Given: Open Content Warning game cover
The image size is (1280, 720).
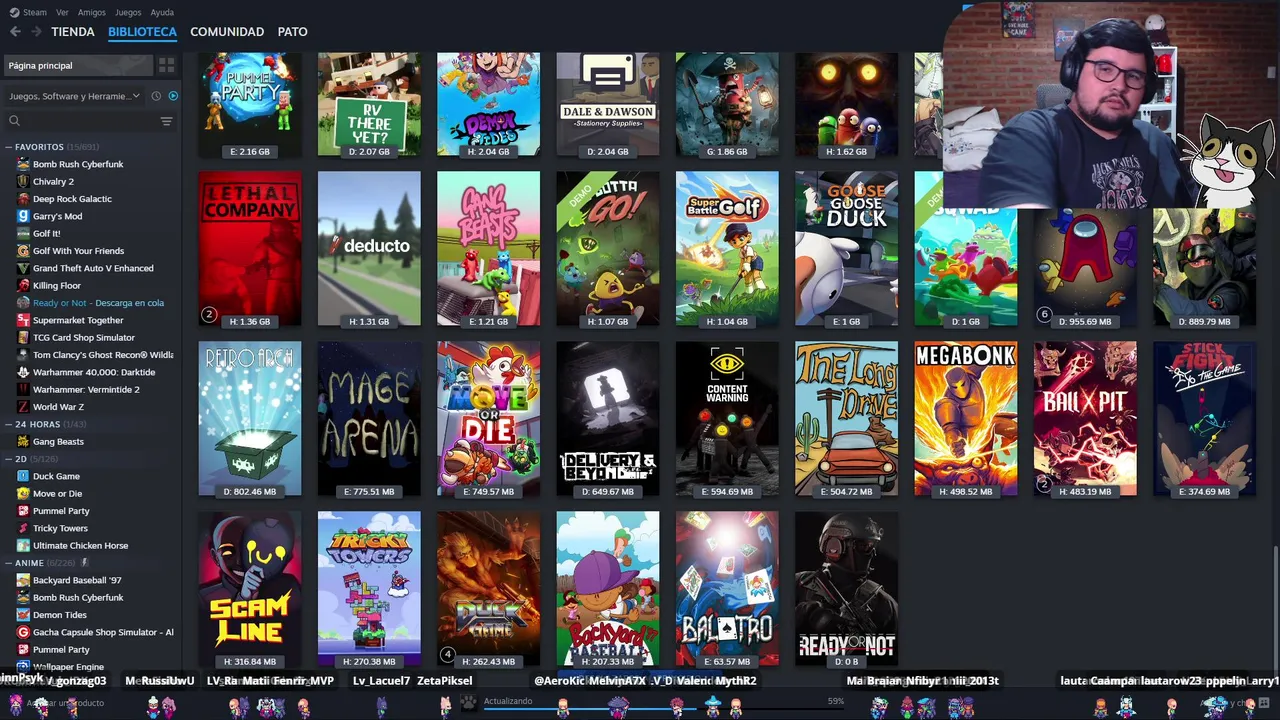Looking at the screenshot, I should tap(727, 418).
